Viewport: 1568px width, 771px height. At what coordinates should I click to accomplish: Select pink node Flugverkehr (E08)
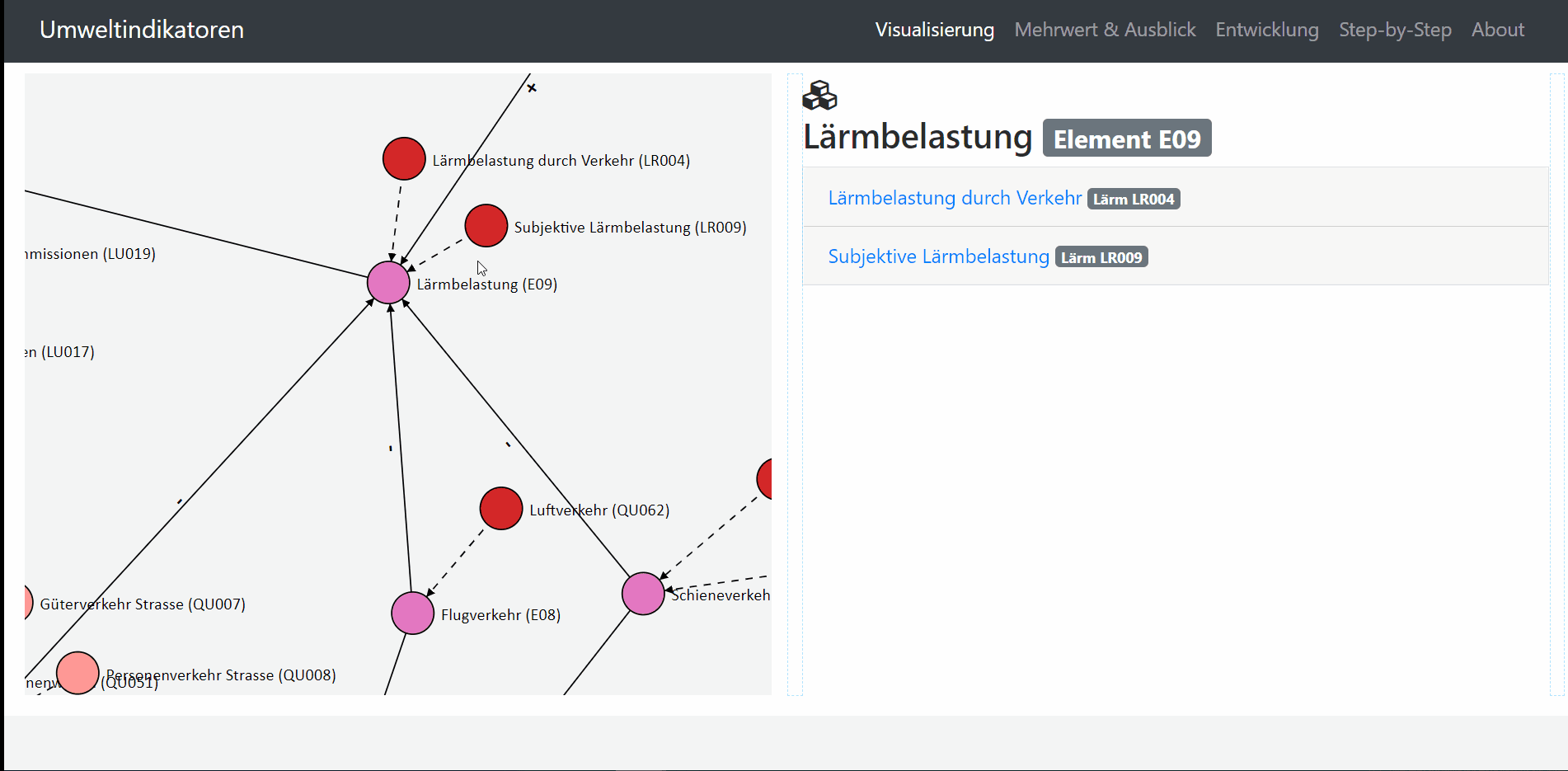tap(413, 614)
